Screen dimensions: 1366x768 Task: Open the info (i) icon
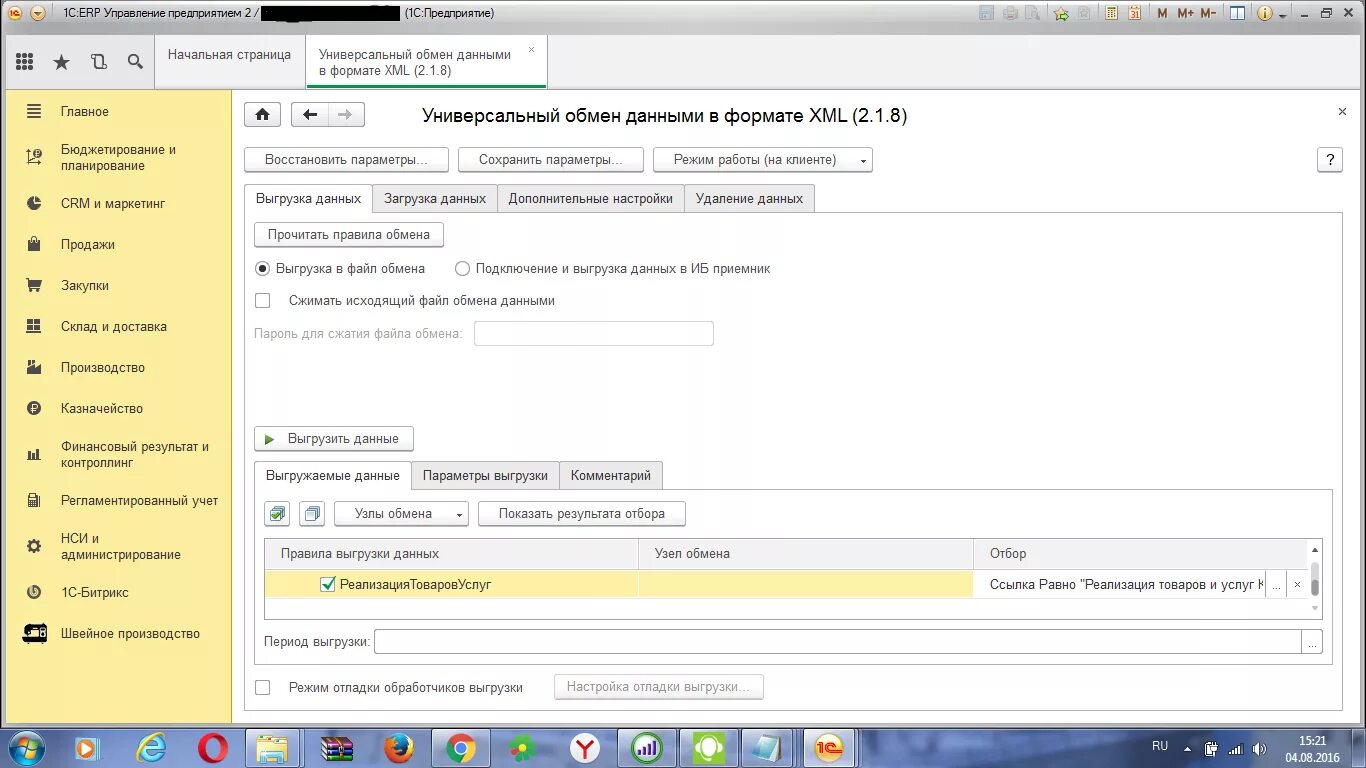[x=1264, y=13]
